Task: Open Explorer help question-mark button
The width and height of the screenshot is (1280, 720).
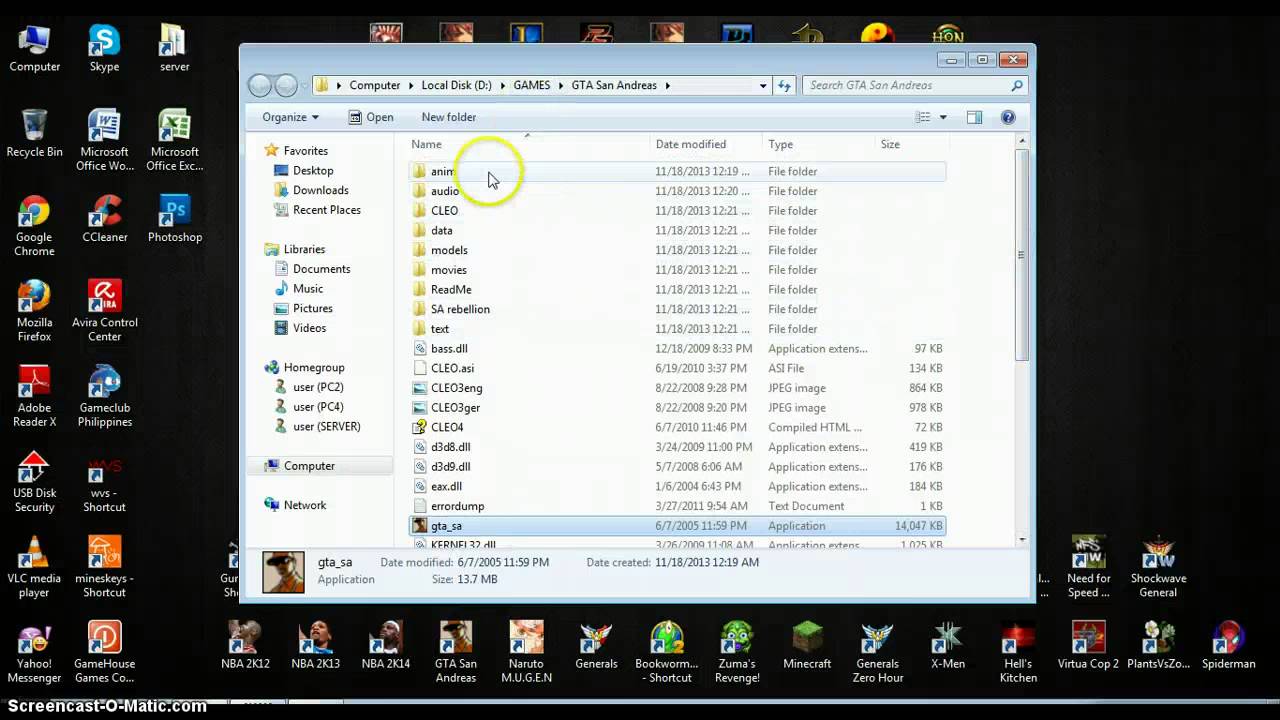Action: click(x=1008, y=117)
